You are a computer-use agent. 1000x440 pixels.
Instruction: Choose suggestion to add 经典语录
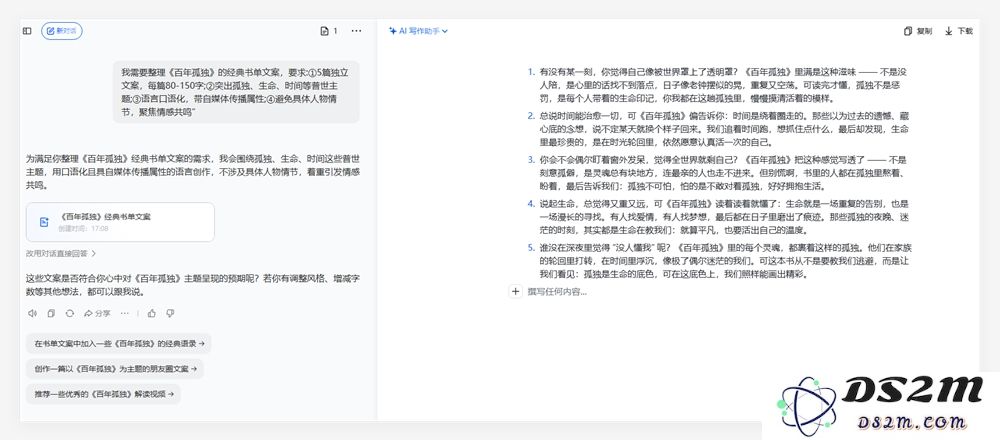(x=119, y=343)
